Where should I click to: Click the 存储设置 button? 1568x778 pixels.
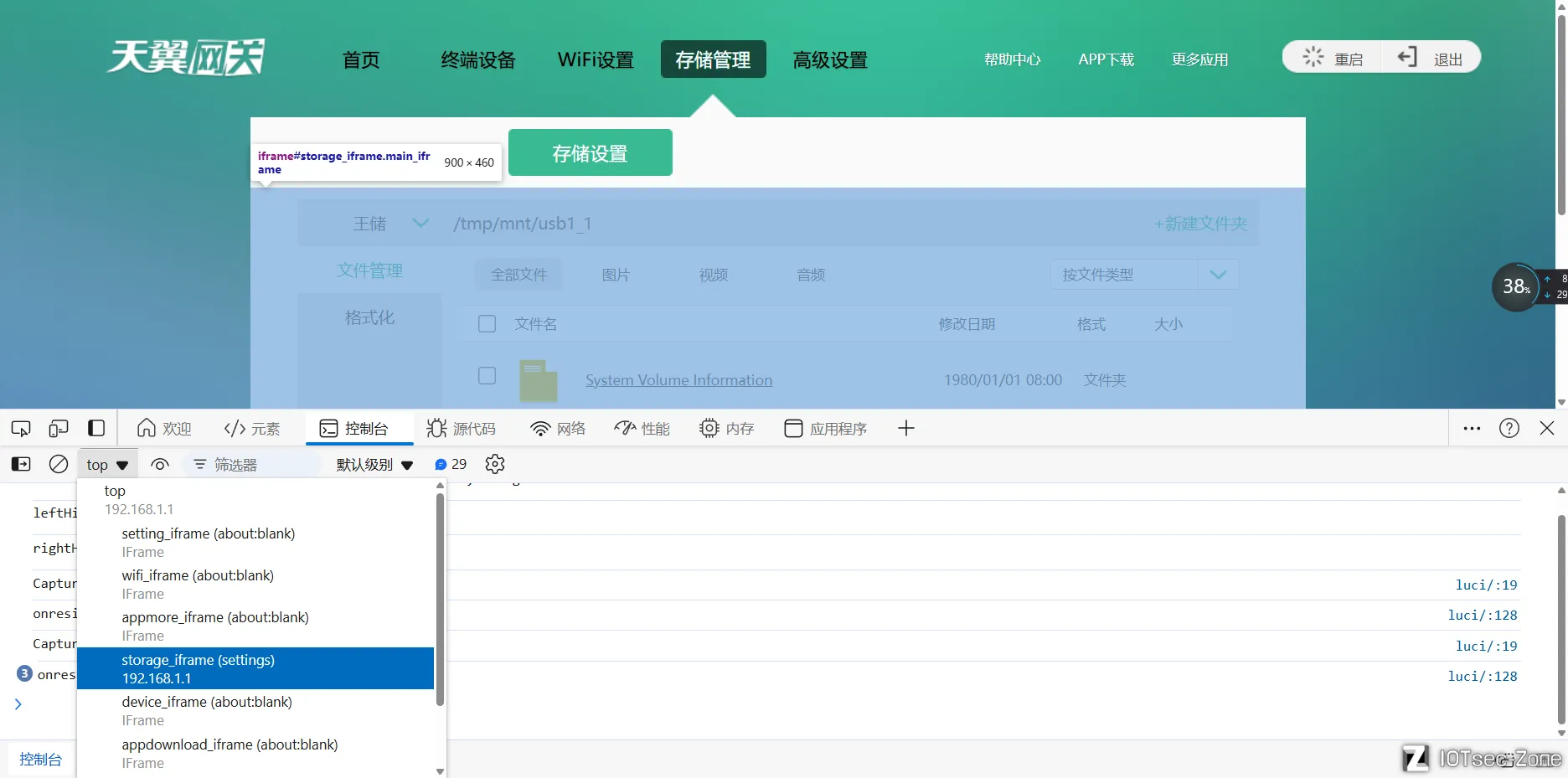point(590,153)
